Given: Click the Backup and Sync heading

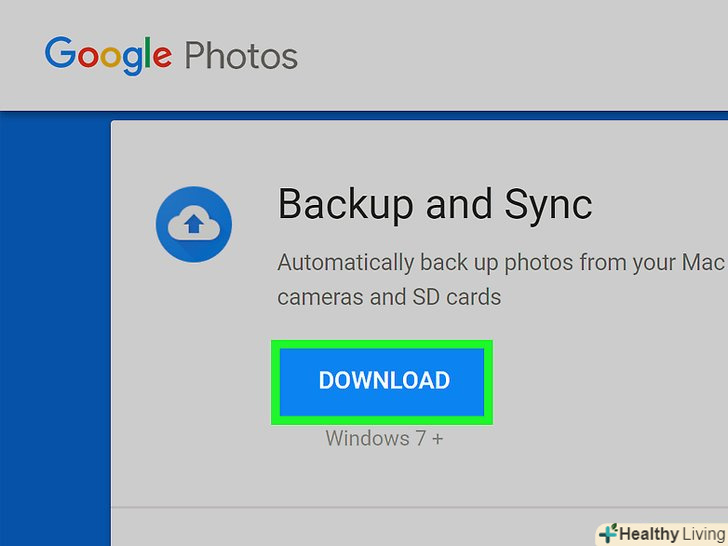Looking at the screenshot, I should [434, 205].
